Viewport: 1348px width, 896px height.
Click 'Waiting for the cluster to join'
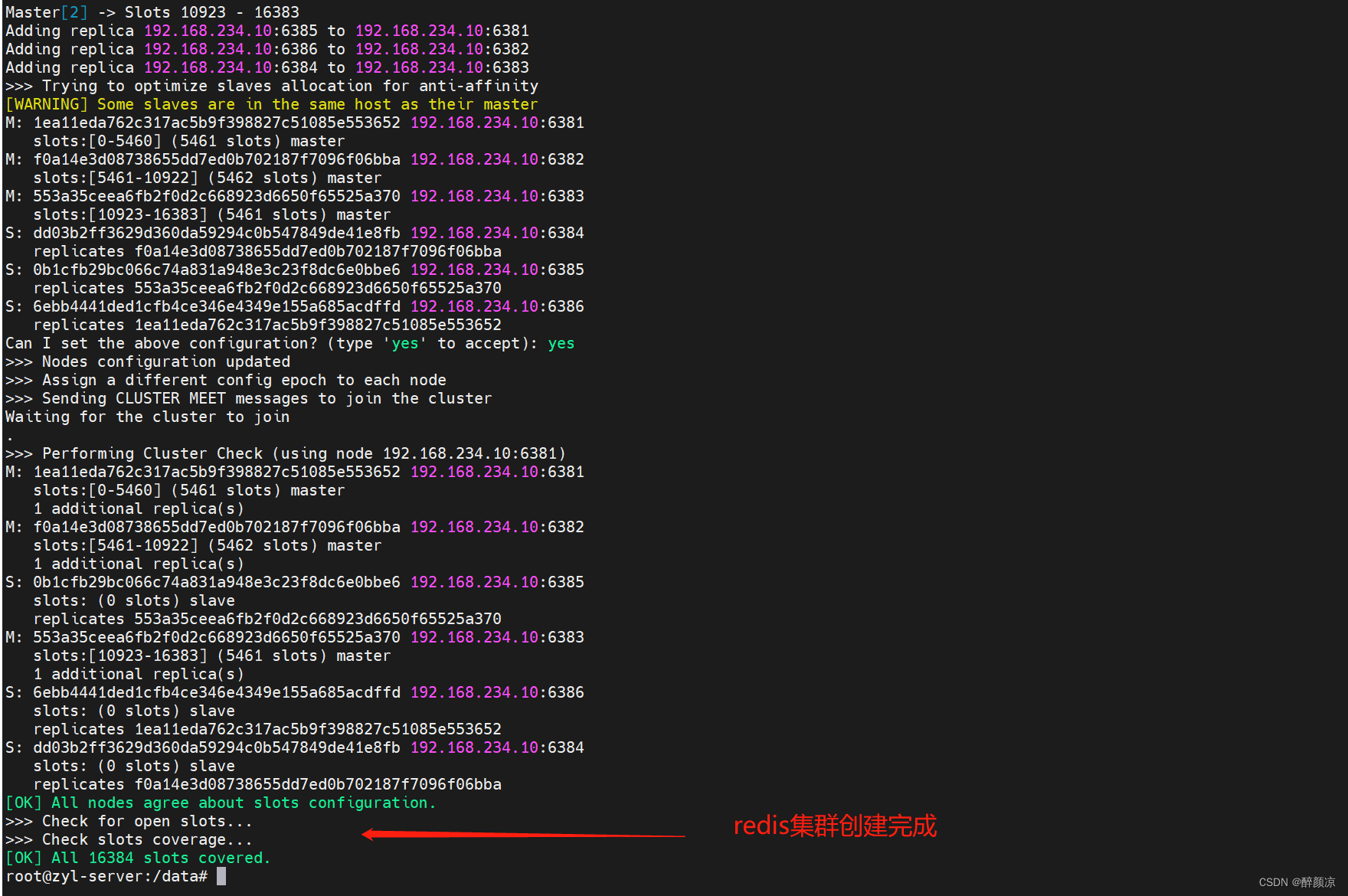click(148, 417)
